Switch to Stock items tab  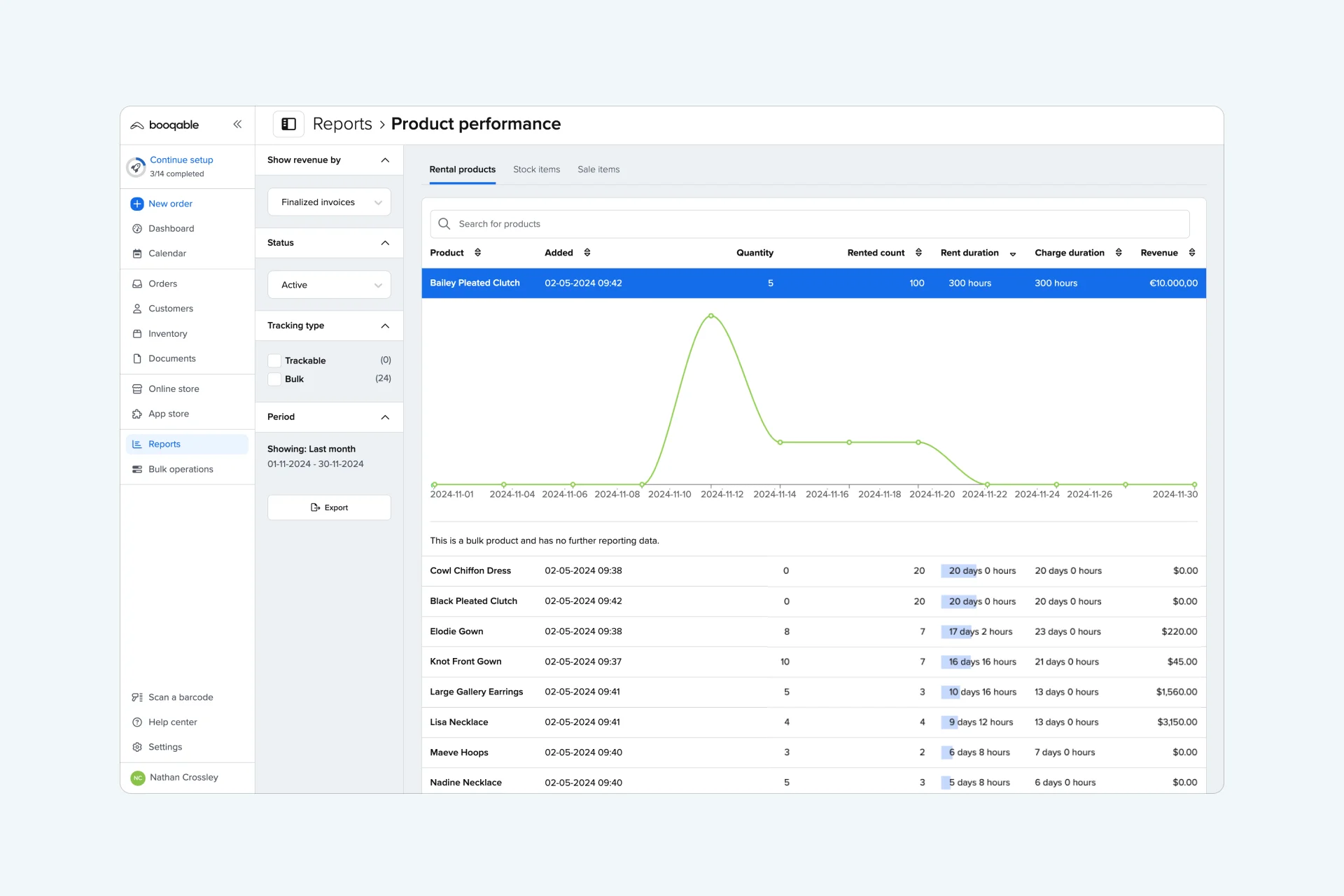click(536, 169)
